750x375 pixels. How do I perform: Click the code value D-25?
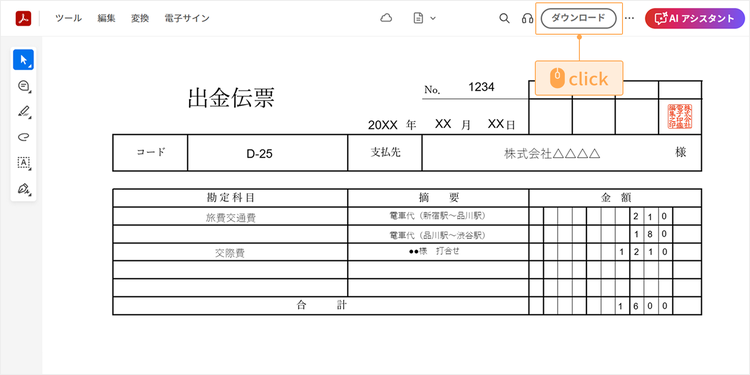tap(259, 154)
